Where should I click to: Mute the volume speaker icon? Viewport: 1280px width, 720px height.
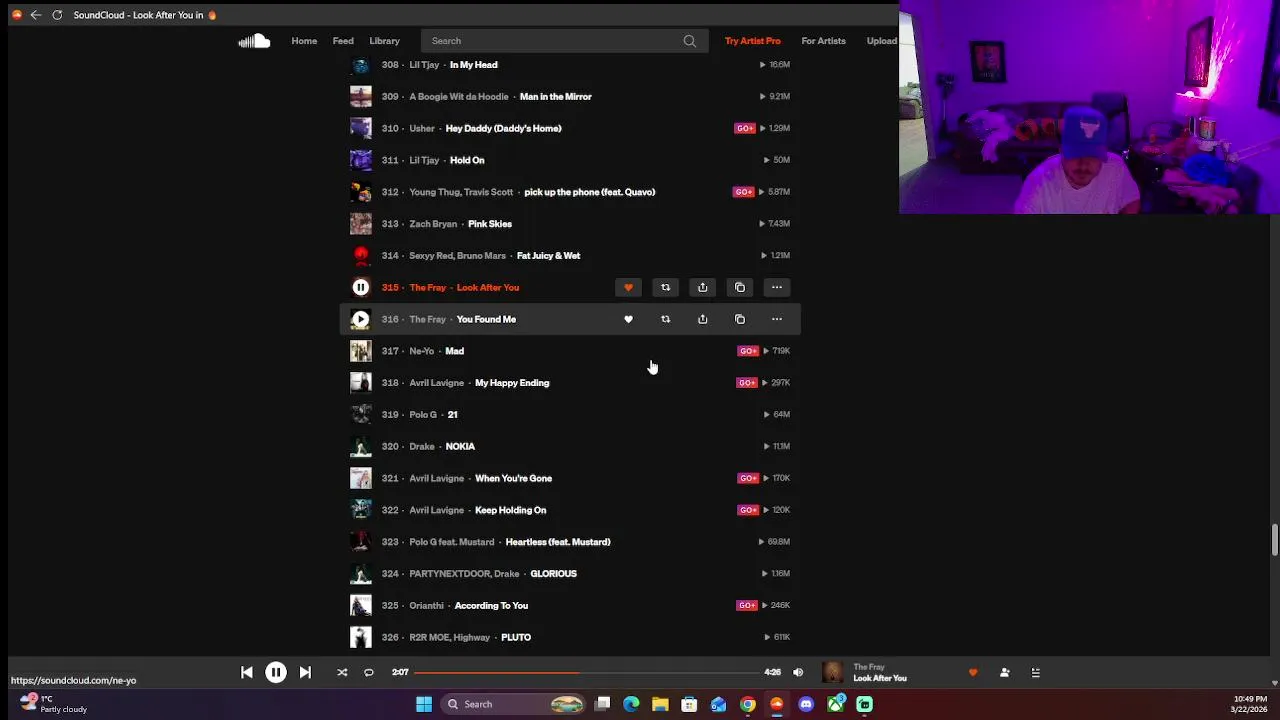(x=798, y=673)
